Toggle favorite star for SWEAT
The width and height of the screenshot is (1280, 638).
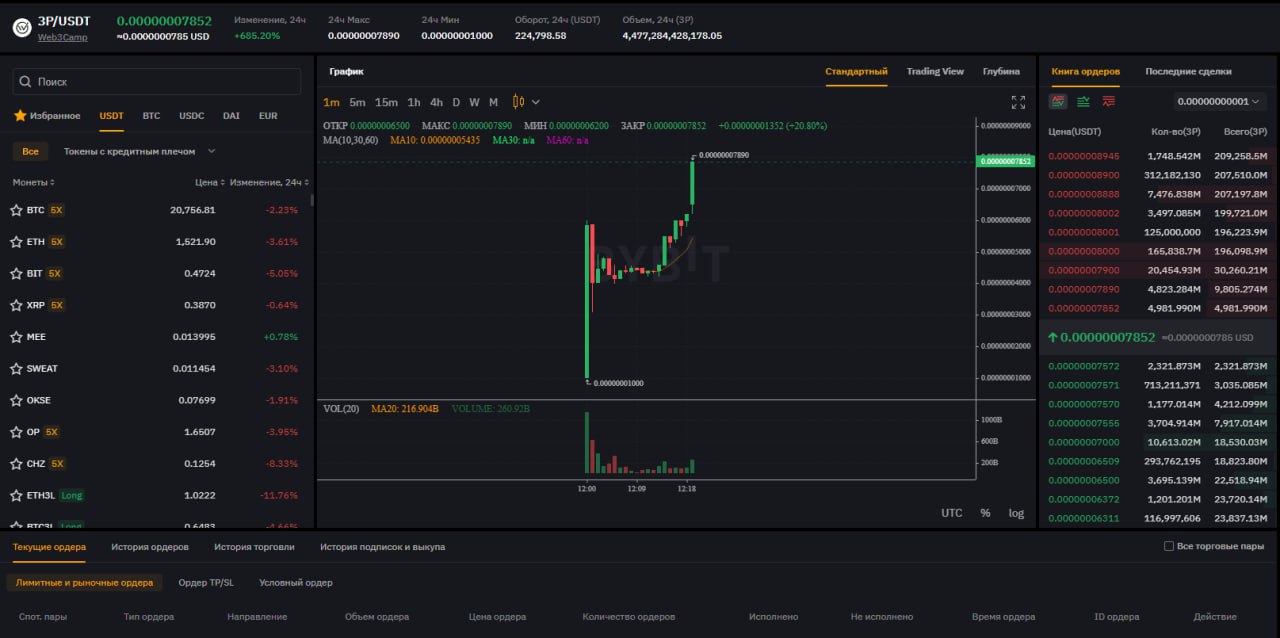16,369
